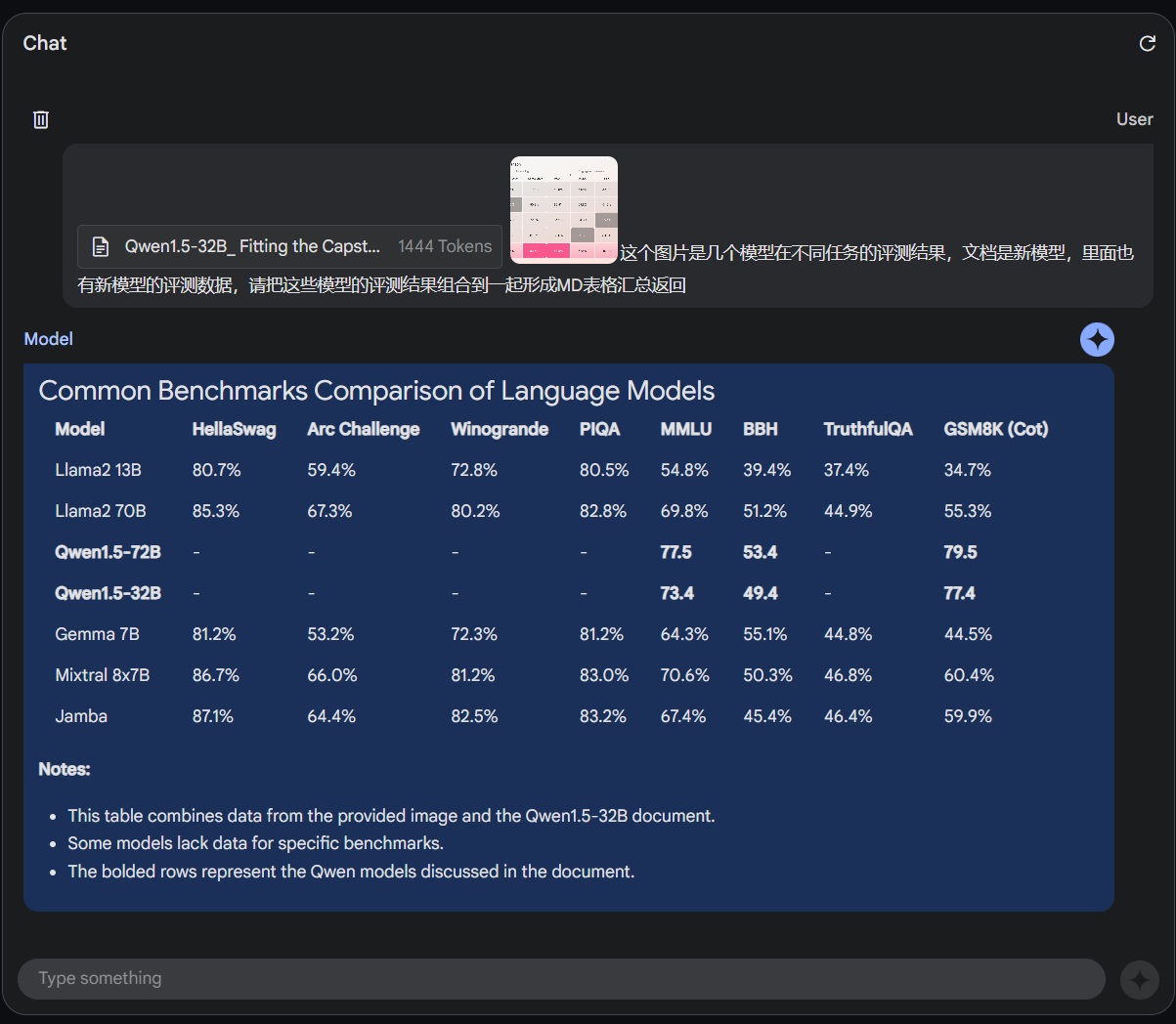
Task: Select the bold 'Qwen1.5-72B' row name
Action: click(x=109, y=552)
